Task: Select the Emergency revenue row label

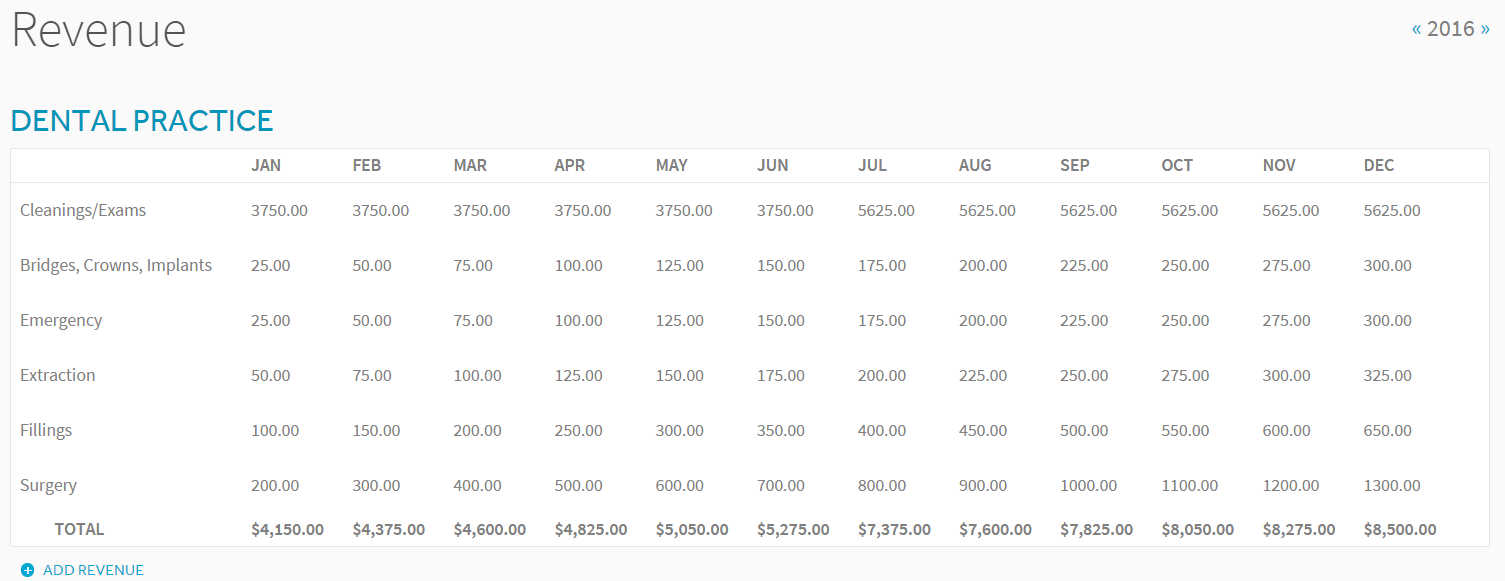Action: click(x=61, y=321)
